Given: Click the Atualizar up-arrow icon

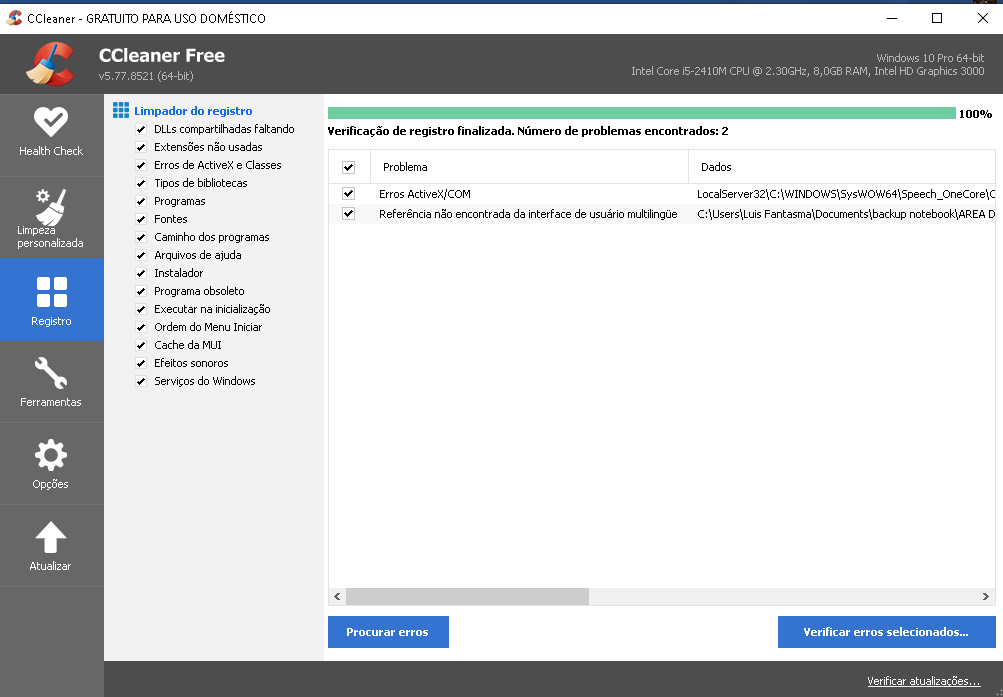Looking at the screenshot, I should pyautogui.click(x=51, y=538).
